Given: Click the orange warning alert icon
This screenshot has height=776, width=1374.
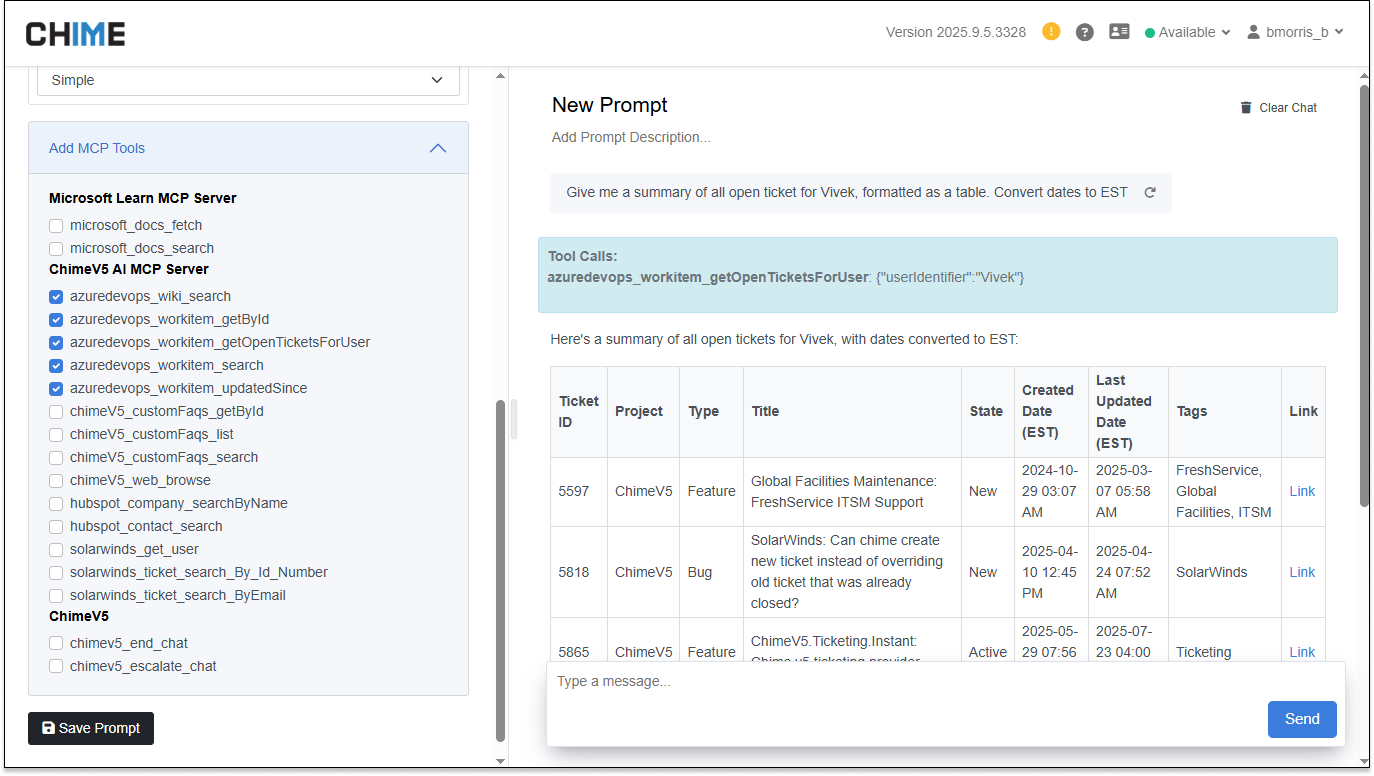Looking at the screenshot, I should pyautogui.click(x=1051, y=31).
